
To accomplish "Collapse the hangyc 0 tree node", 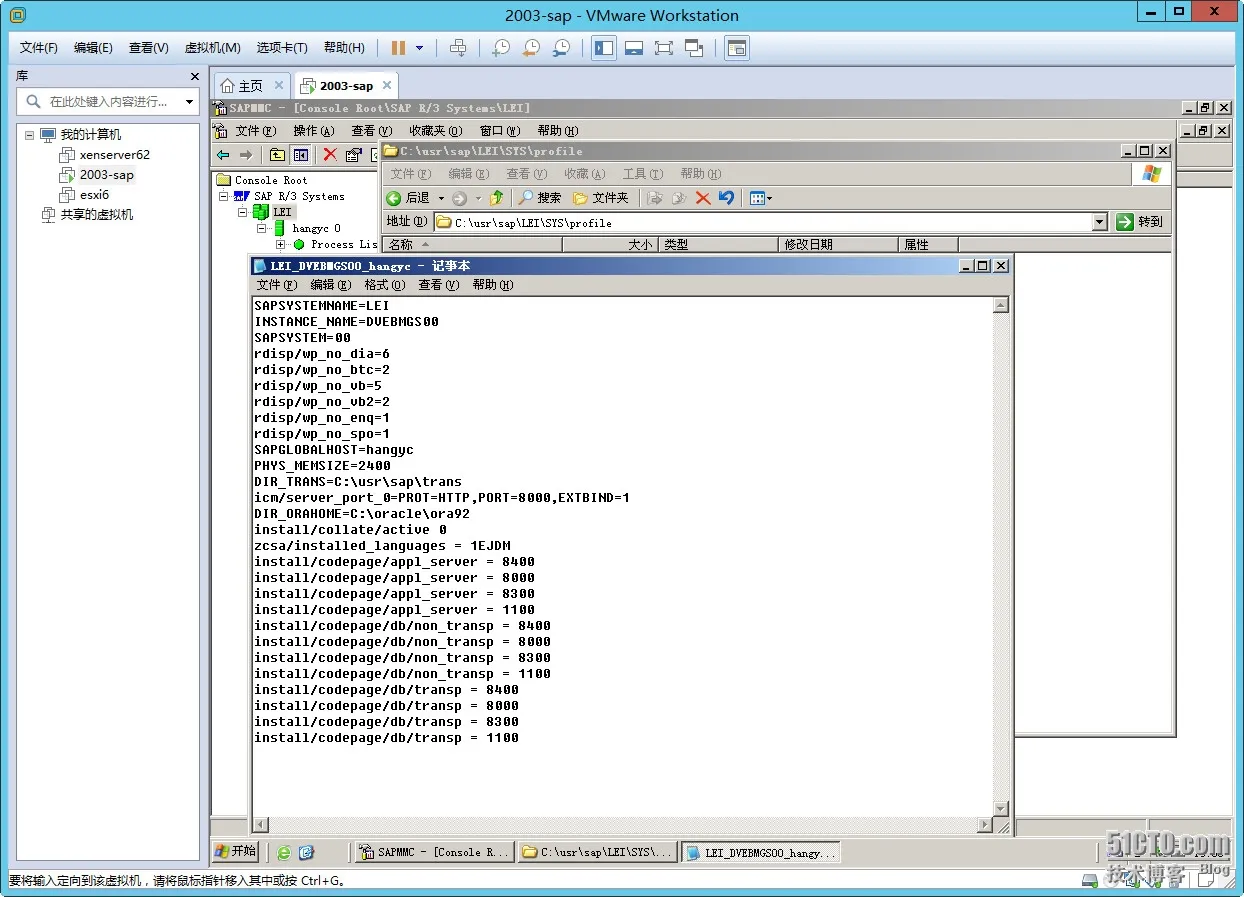I will tap(261, 229).
